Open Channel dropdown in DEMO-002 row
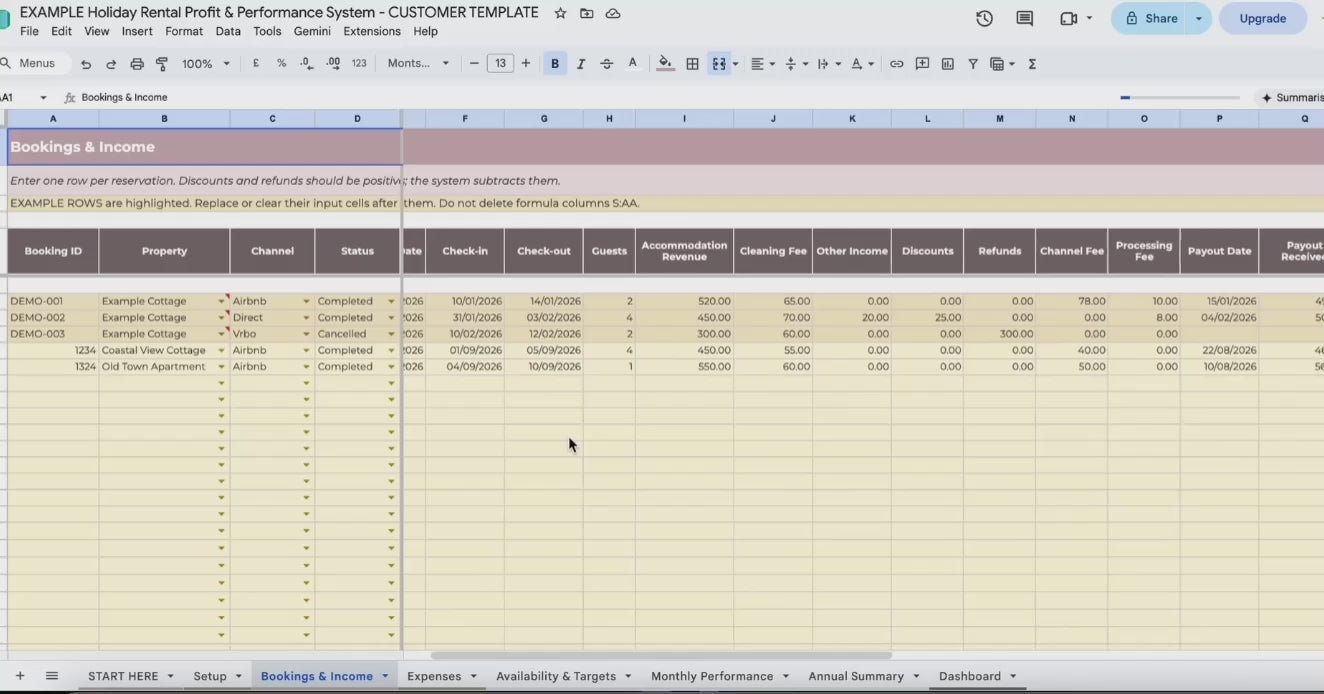Screen dimensions: 1324x694 (306, 318)
